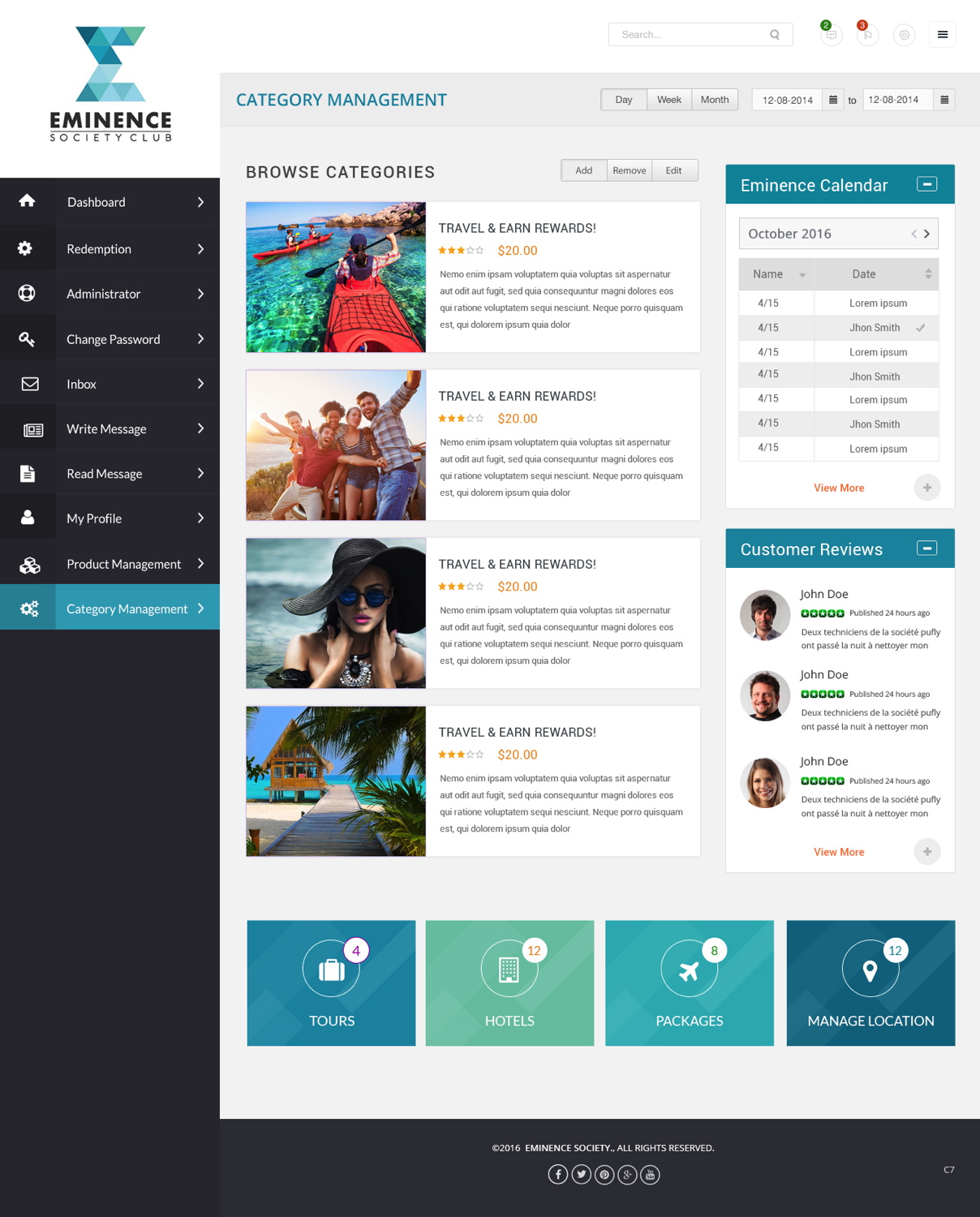Switch to the Month view tab

(714, 99)
